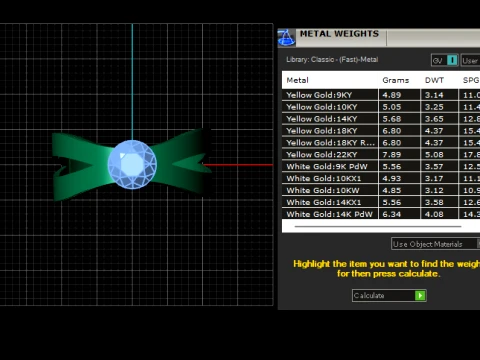Image resolution: width=480 pixels, height=360 pixels.
Task: Select the White Gold:10KX1 row
Action: 381,179
